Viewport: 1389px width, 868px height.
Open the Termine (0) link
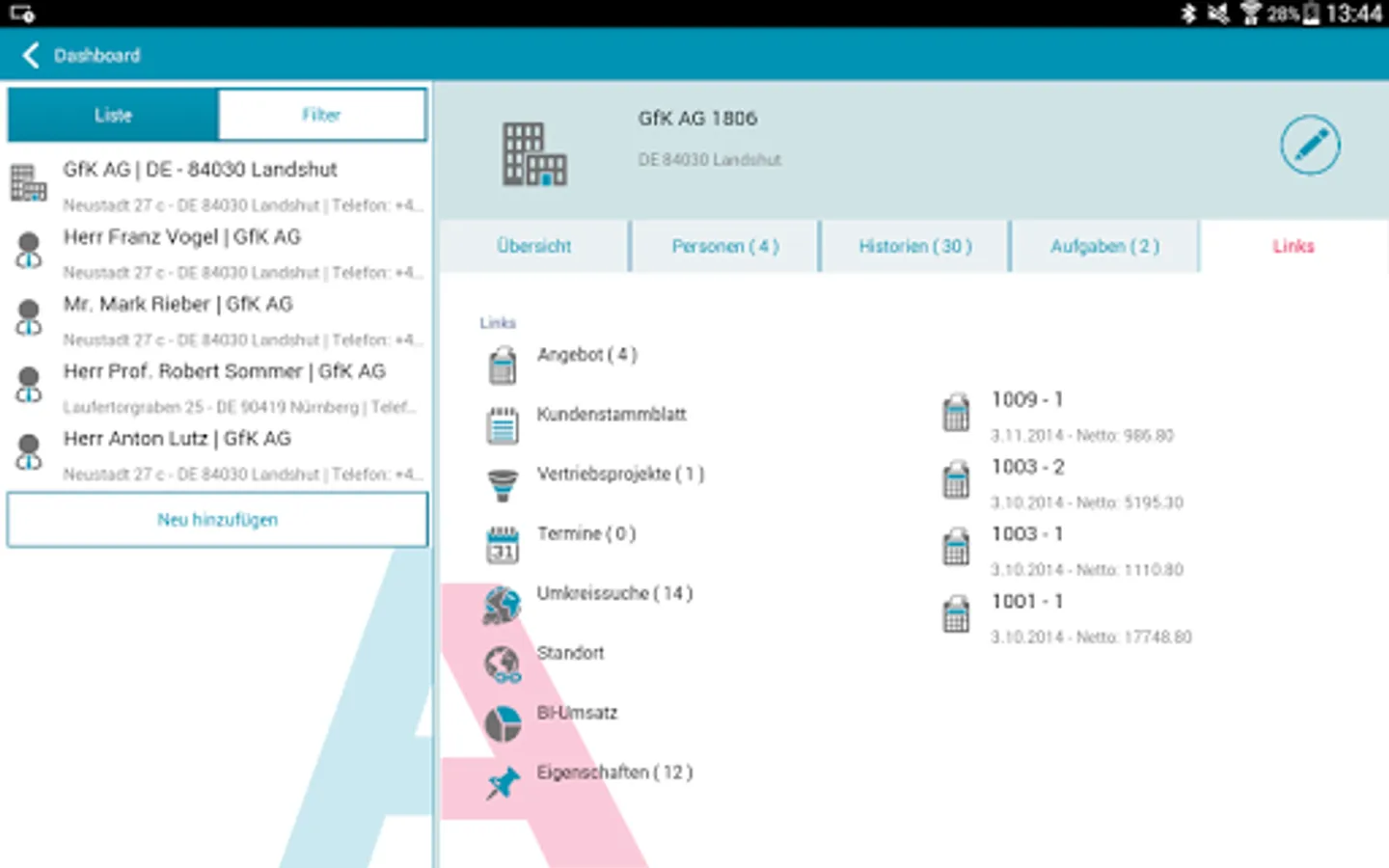click(586, 534)
